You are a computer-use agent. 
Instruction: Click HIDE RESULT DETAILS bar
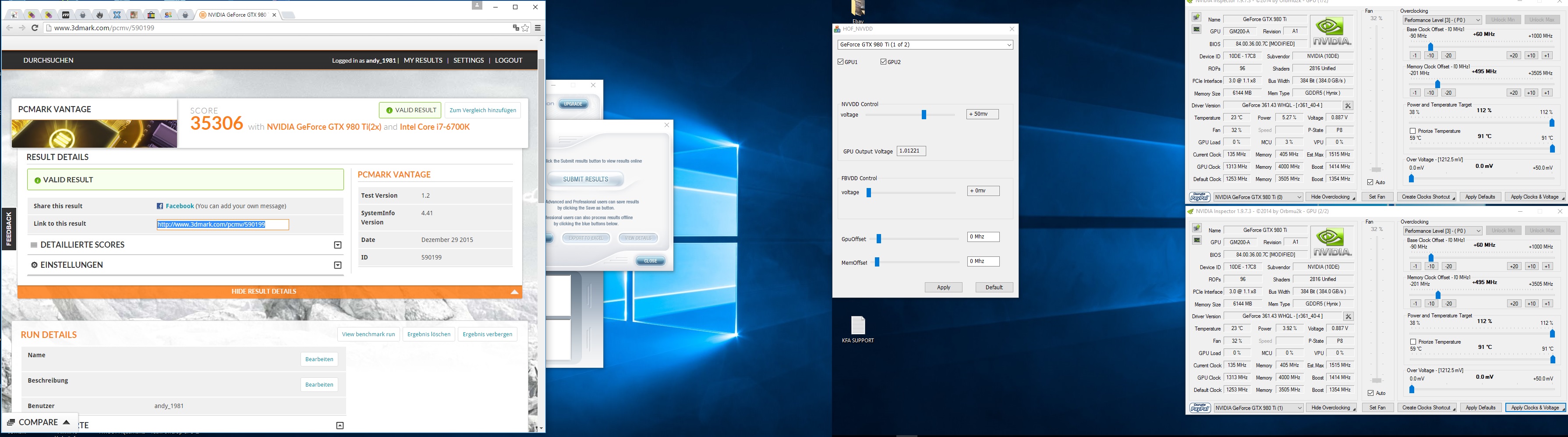(269, 291)
